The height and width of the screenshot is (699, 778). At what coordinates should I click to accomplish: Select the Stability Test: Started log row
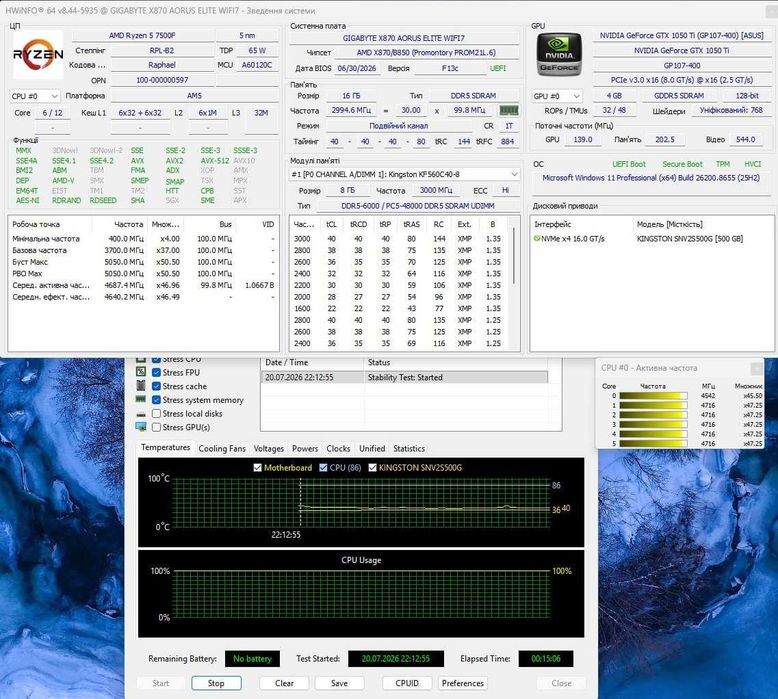point(404,378)
